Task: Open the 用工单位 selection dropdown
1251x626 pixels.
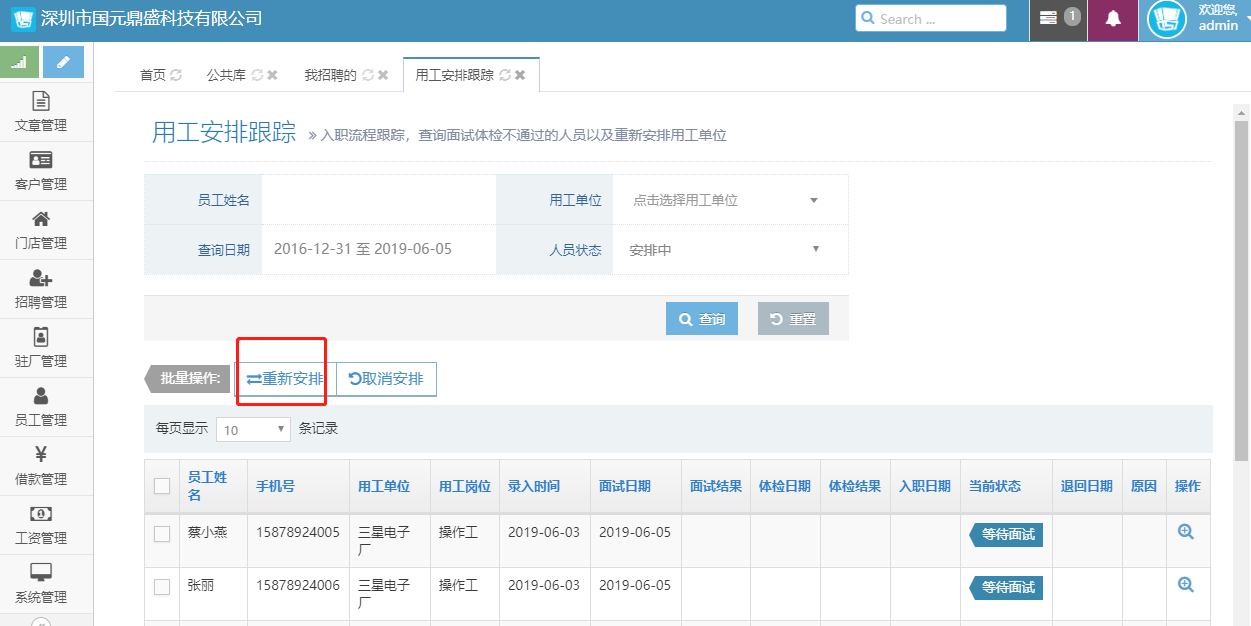Action: point(728,200)
